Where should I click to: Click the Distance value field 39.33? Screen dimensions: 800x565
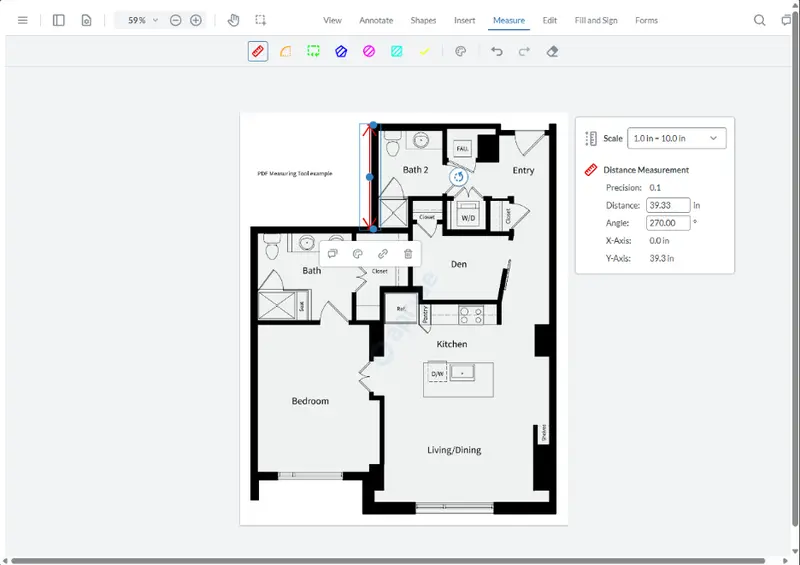pos(668,205)
